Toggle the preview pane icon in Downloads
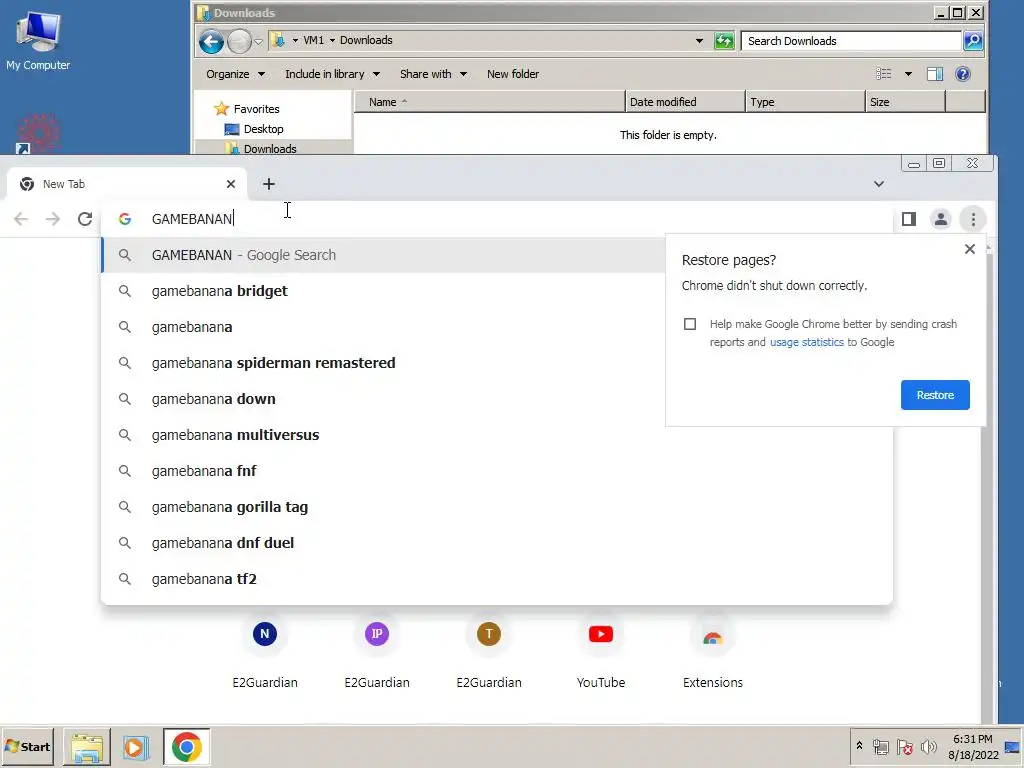The height and width of the screenshot is (768, 1024). [x=935, y=74]
